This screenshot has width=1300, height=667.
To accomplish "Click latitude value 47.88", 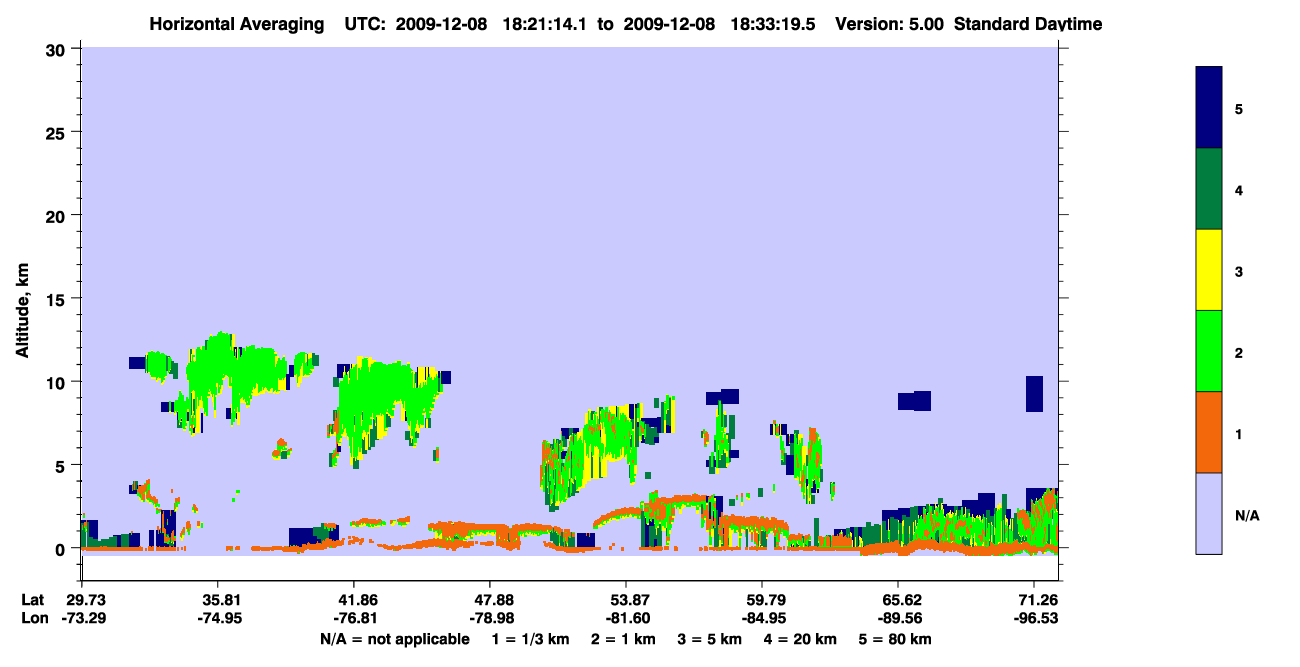I will point(489,600).
